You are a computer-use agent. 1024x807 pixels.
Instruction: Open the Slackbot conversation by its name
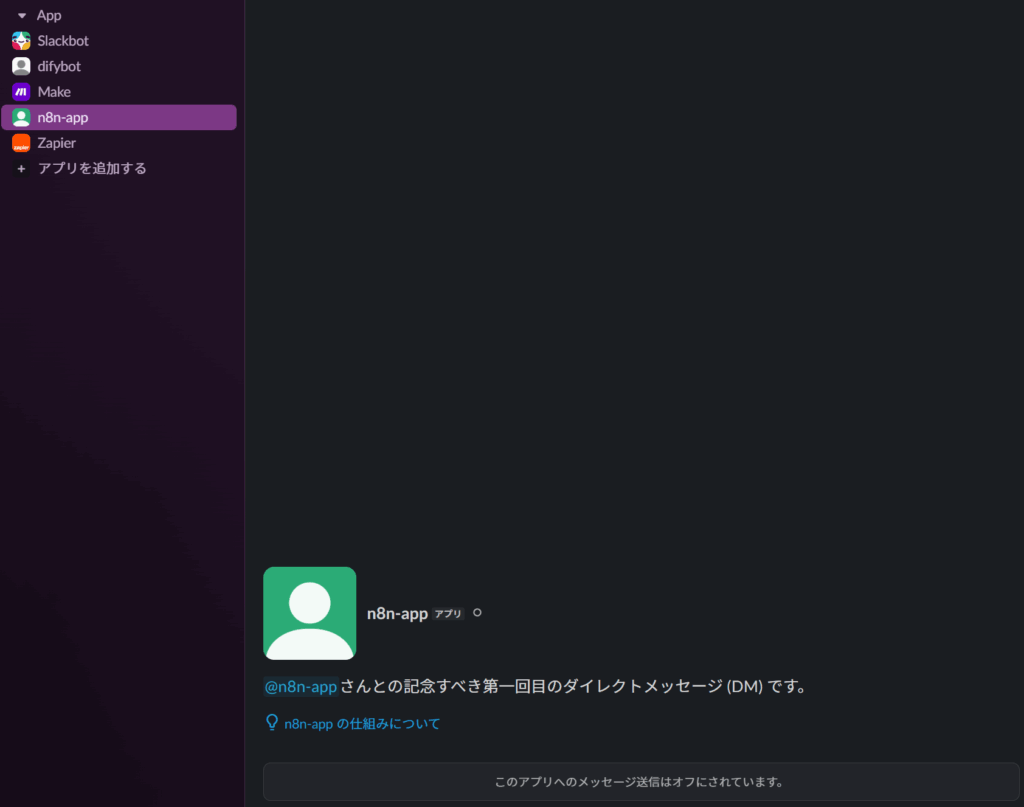(x=63, y=41)
